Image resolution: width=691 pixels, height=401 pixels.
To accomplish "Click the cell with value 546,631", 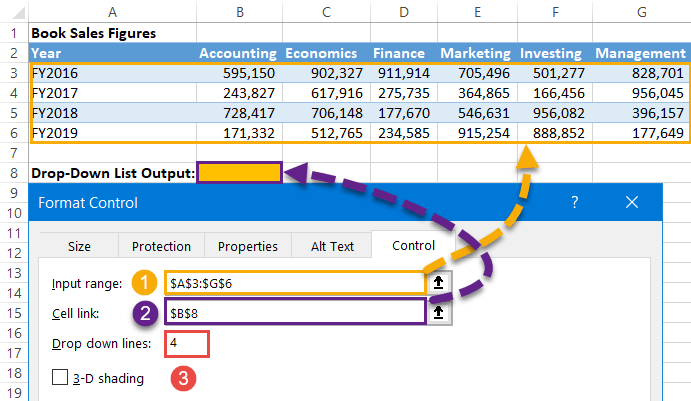I will pyautogui.click(x=477, y=113).
